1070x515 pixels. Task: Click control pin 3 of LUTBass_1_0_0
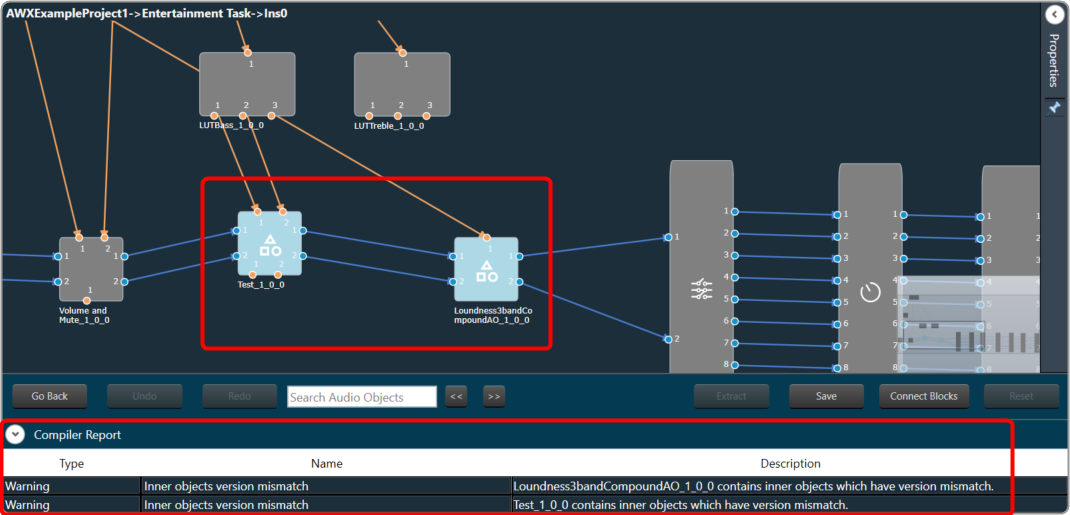point(272,116)
